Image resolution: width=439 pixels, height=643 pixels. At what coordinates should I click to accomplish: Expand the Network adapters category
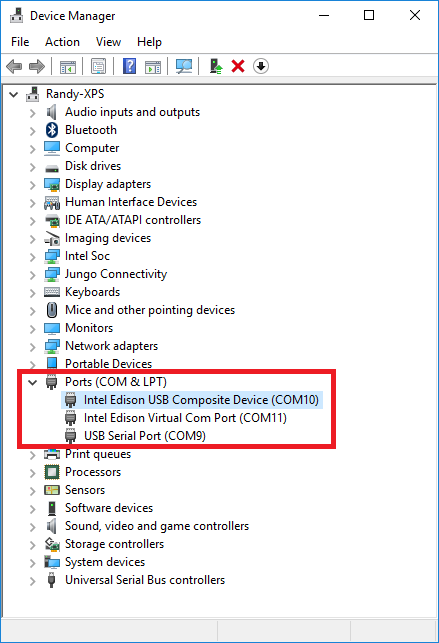[x=33, y=347]
